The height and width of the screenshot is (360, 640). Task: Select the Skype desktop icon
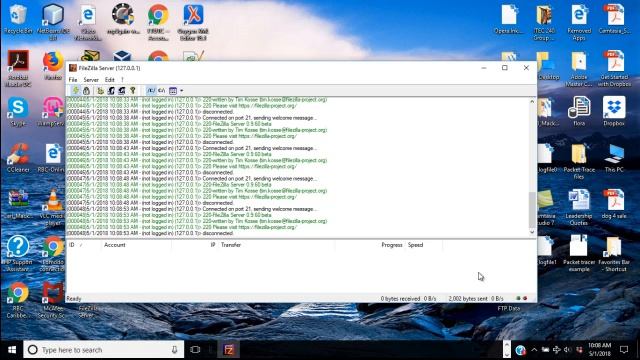point(18,111)
